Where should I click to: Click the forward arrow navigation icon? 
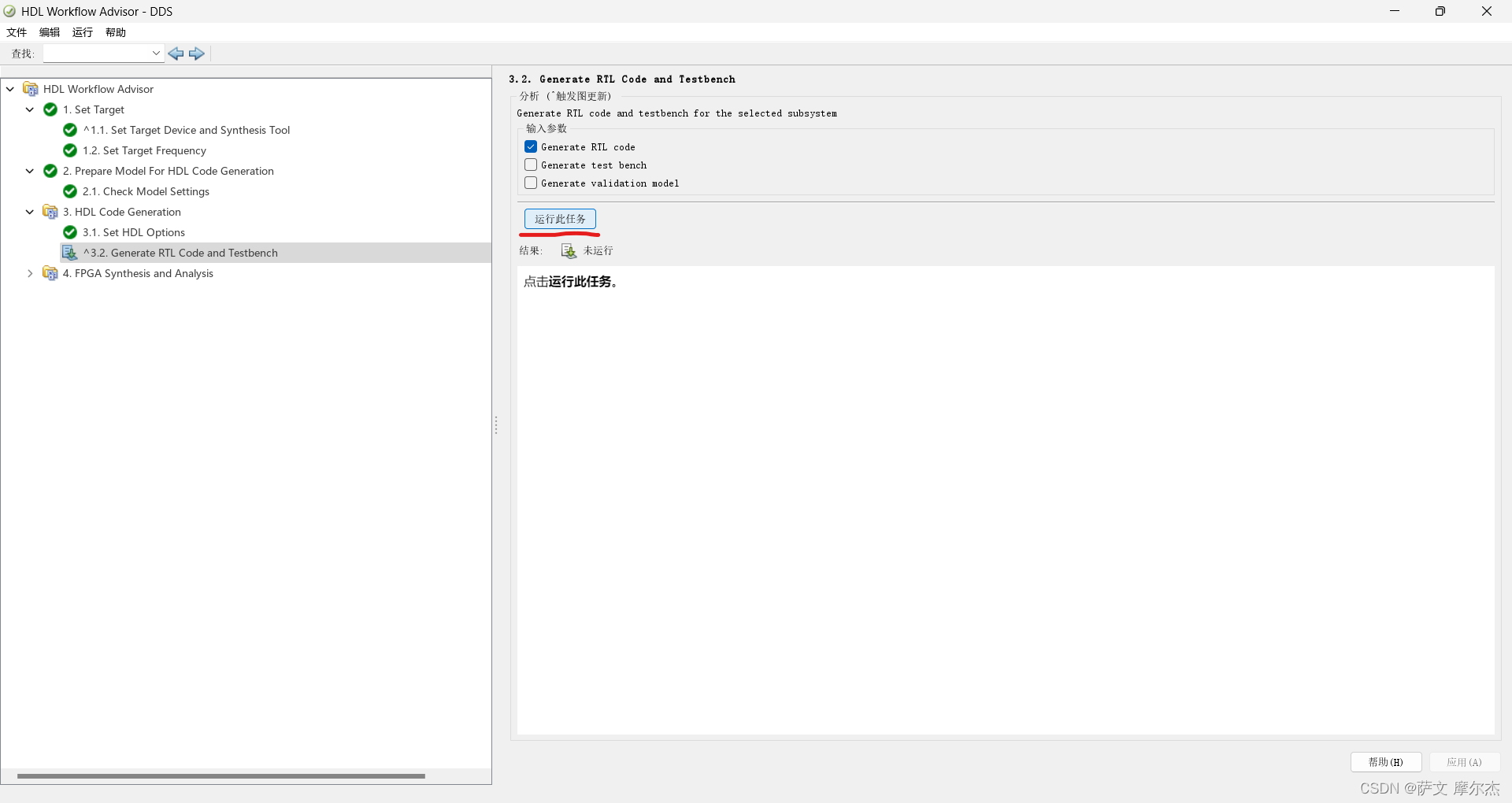(x=197, y=54)
